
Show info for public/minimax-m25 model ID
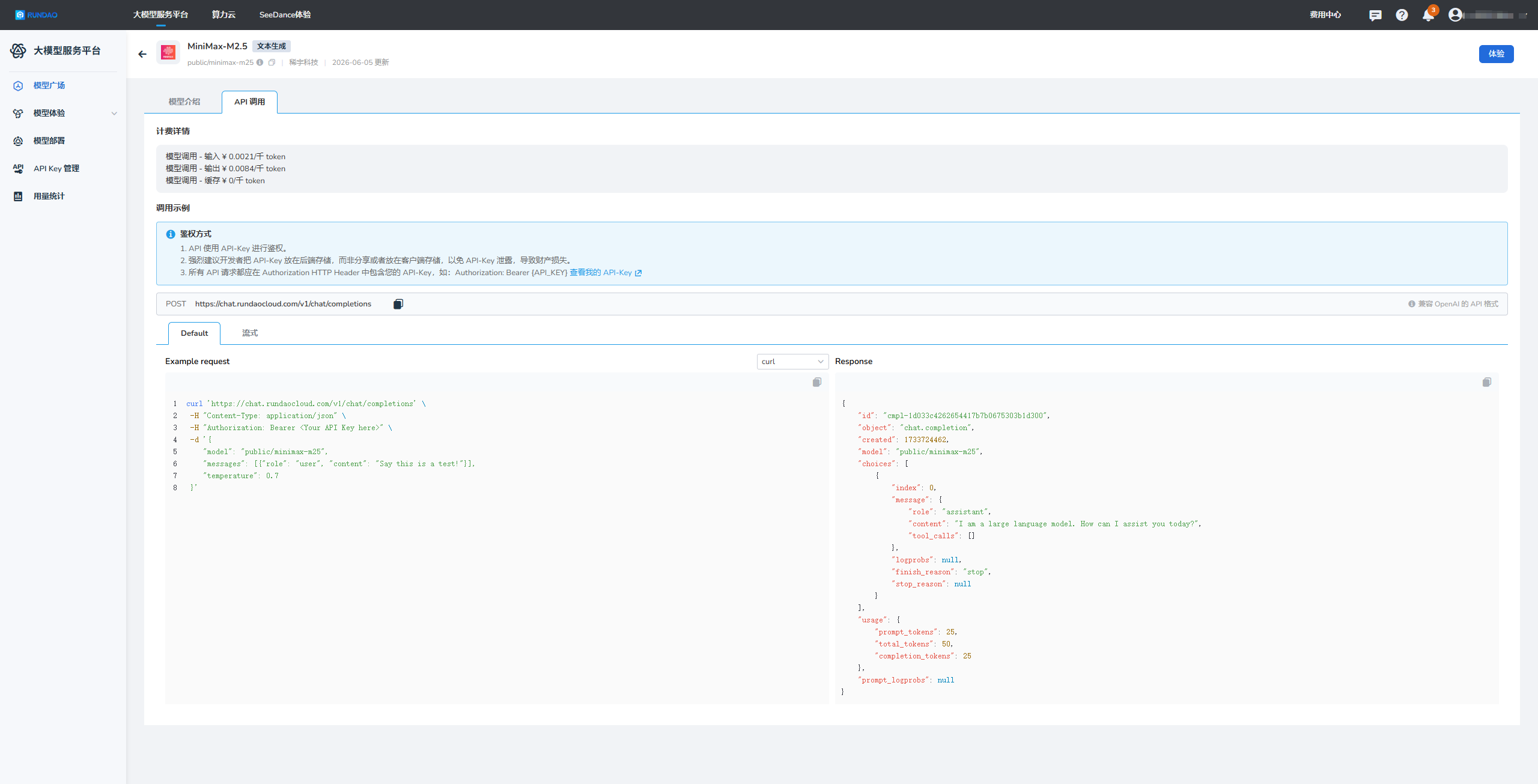(x=260, y=62)
